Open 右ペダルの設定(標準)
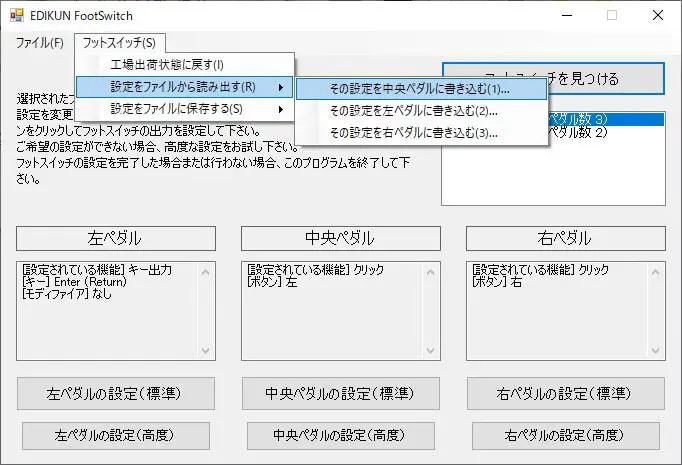The width and height of the screenshot is (682, 465). (565, 394)
